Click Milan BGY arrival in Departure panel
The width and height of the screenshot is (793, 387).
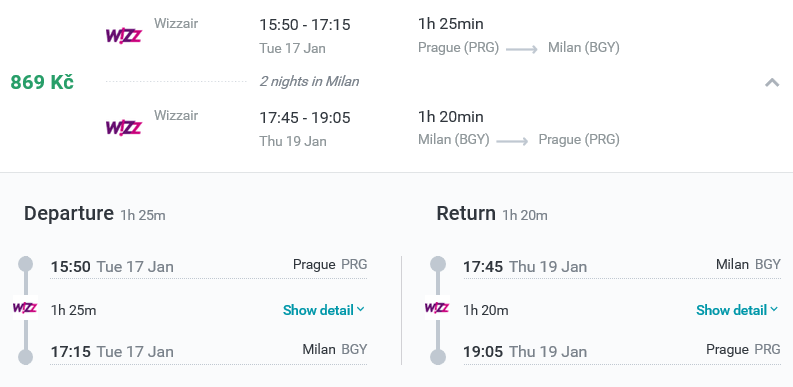click(335, 350)
